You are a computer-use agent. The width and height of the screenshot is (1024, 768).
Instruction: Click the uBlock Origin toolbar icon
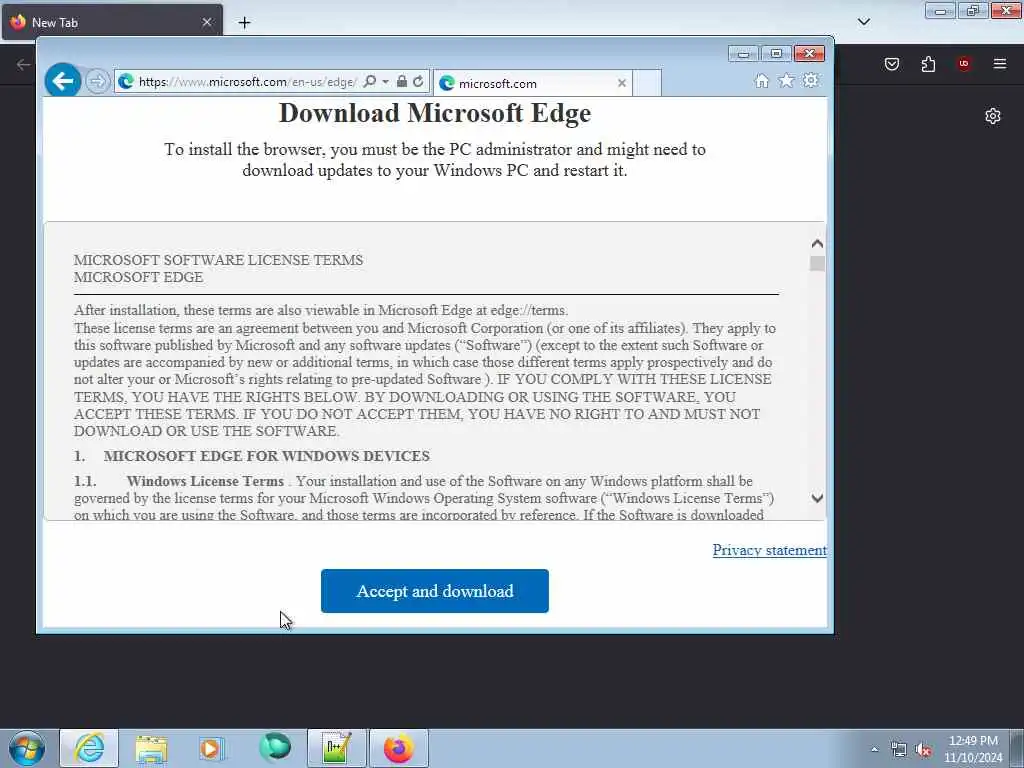point(964,64)
